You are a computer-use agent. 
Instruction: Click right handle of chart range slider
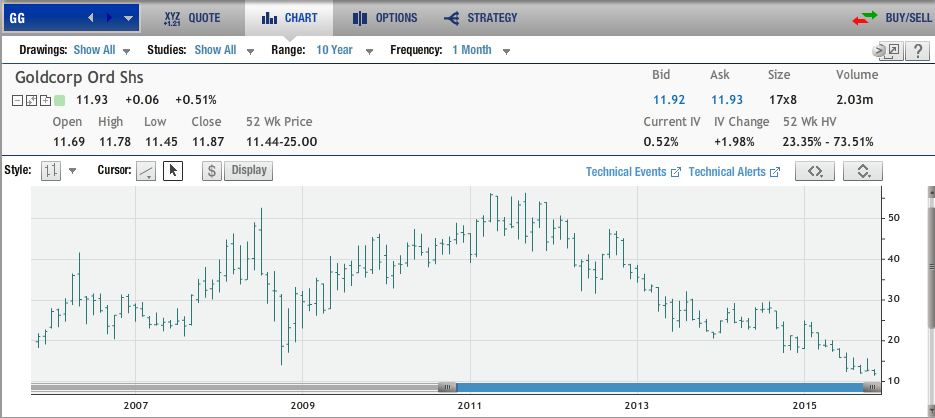click(x=872, y=387)
